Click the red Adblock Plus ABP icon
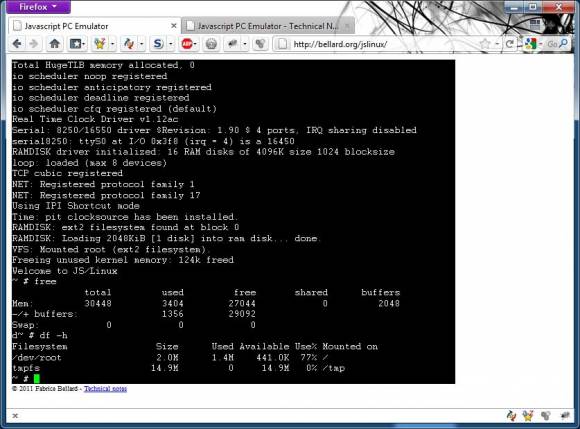The image size is (580, 429). [186, 44]
